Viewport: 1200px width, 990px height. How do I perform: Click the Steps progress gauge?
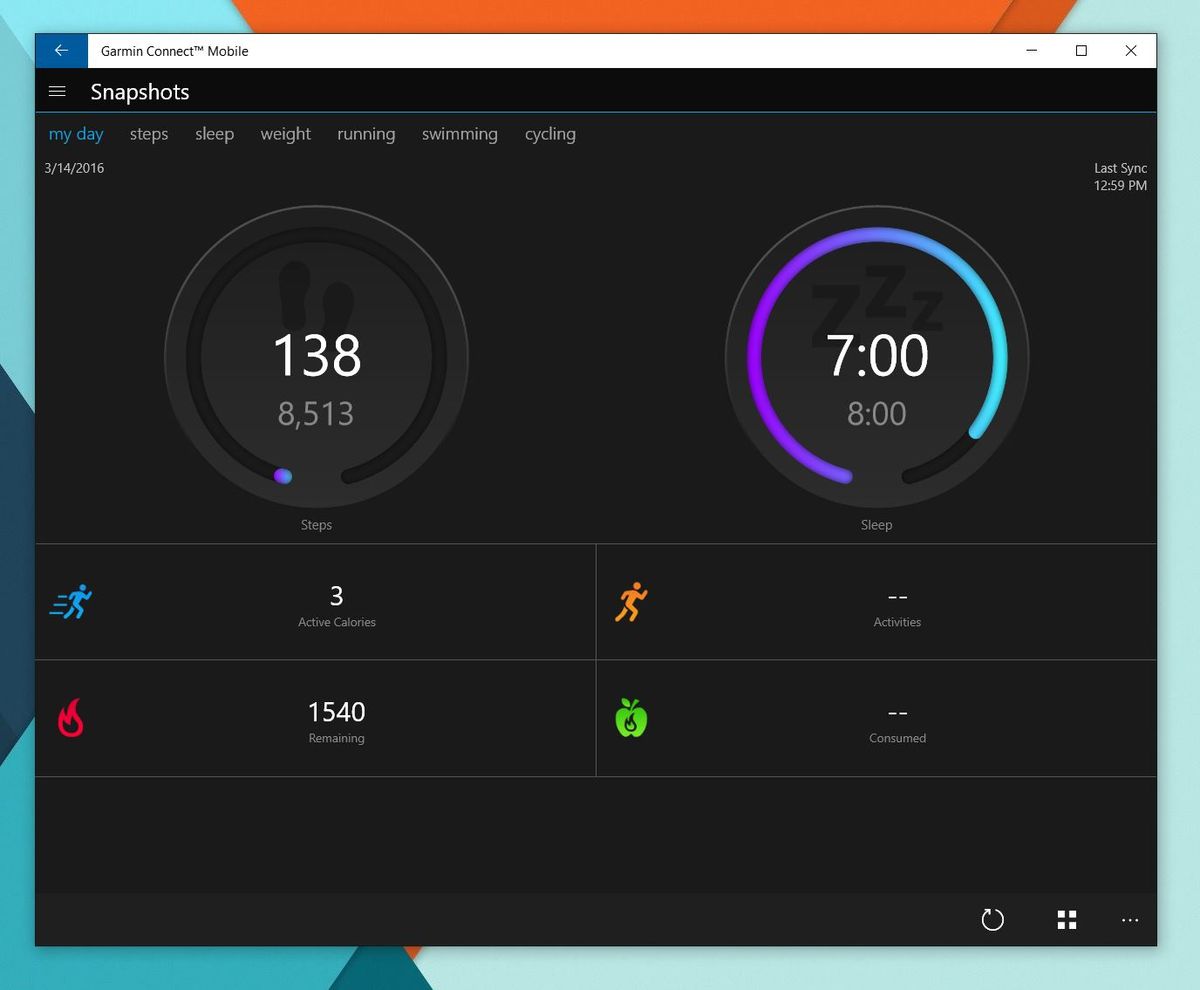[316, 357]
